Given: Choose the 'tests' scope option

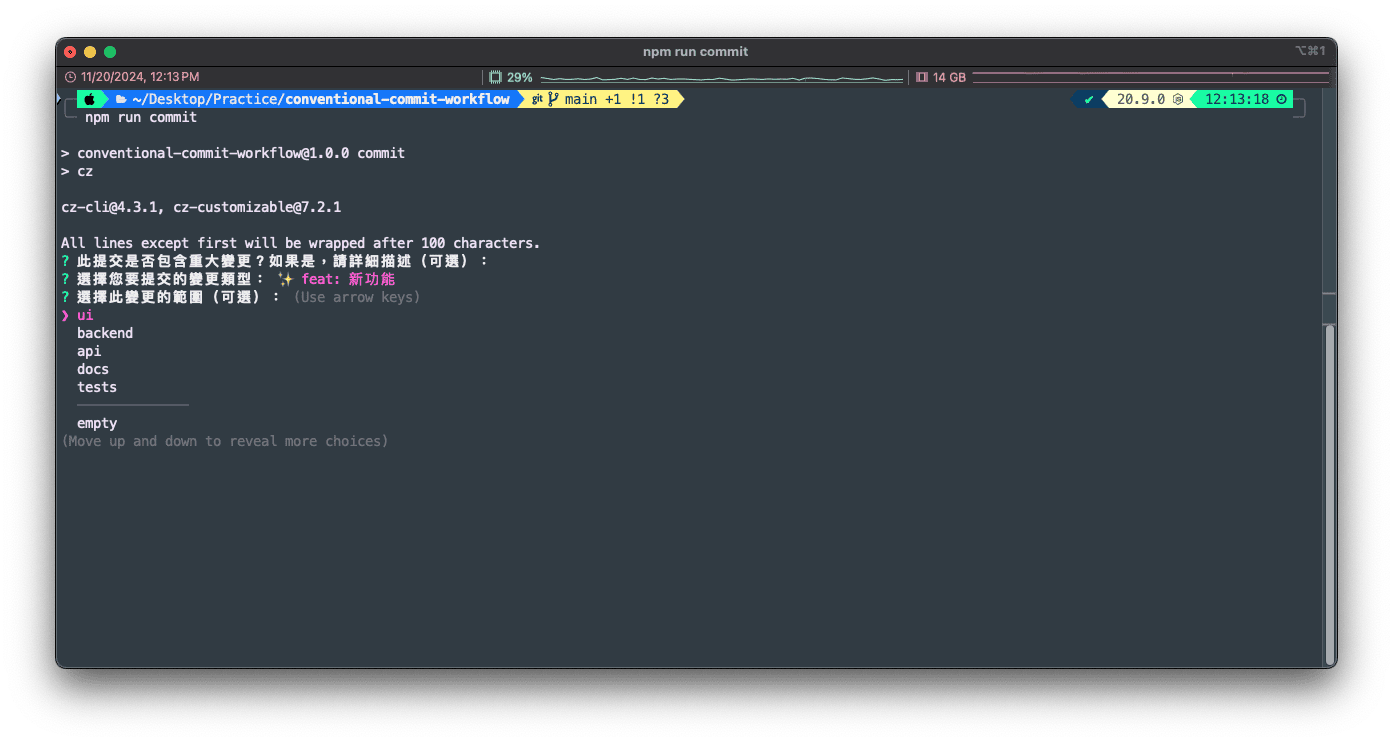Looking at the screenshot, I should [97, 387].
